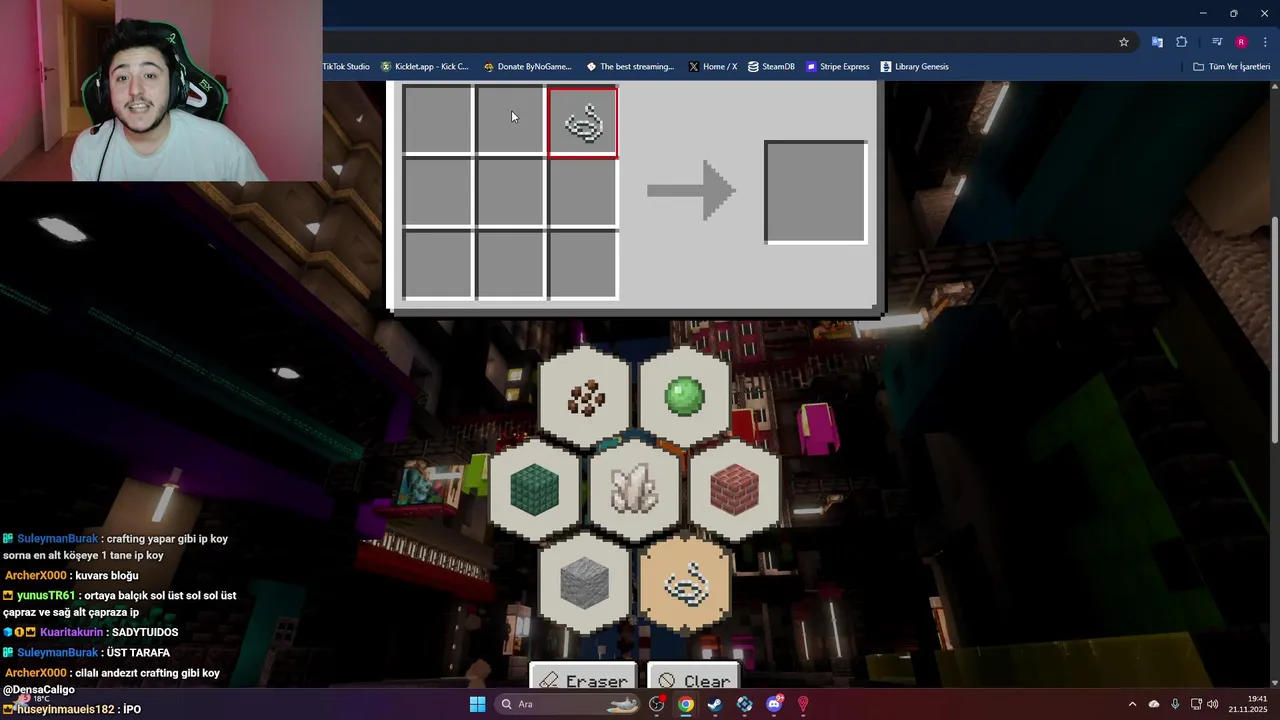
Task: Click chat username huseyinmaueis182
Action: click(65, 709)
